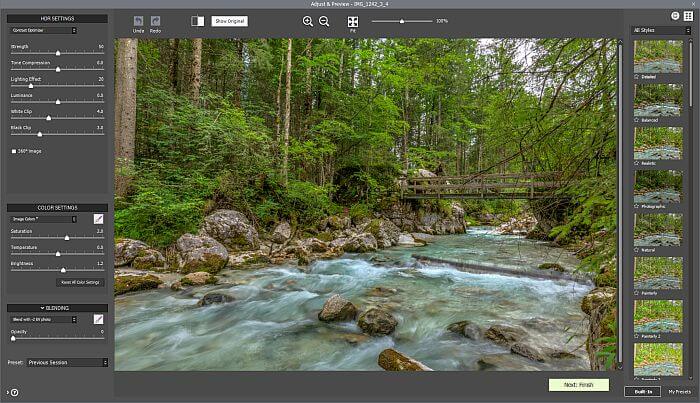Image resolution: width=700 pixels, height=403 pixels.
Task: Click the Lighting Effect slider handle
Action: coord(31,85)
